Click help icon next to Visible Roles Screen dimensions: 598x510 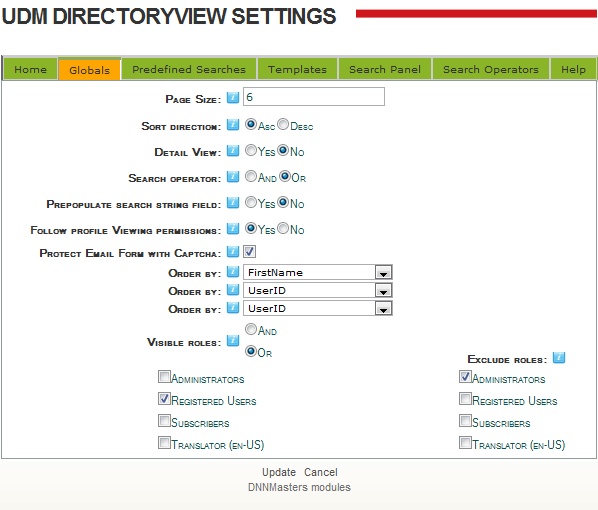coord(233,341)
